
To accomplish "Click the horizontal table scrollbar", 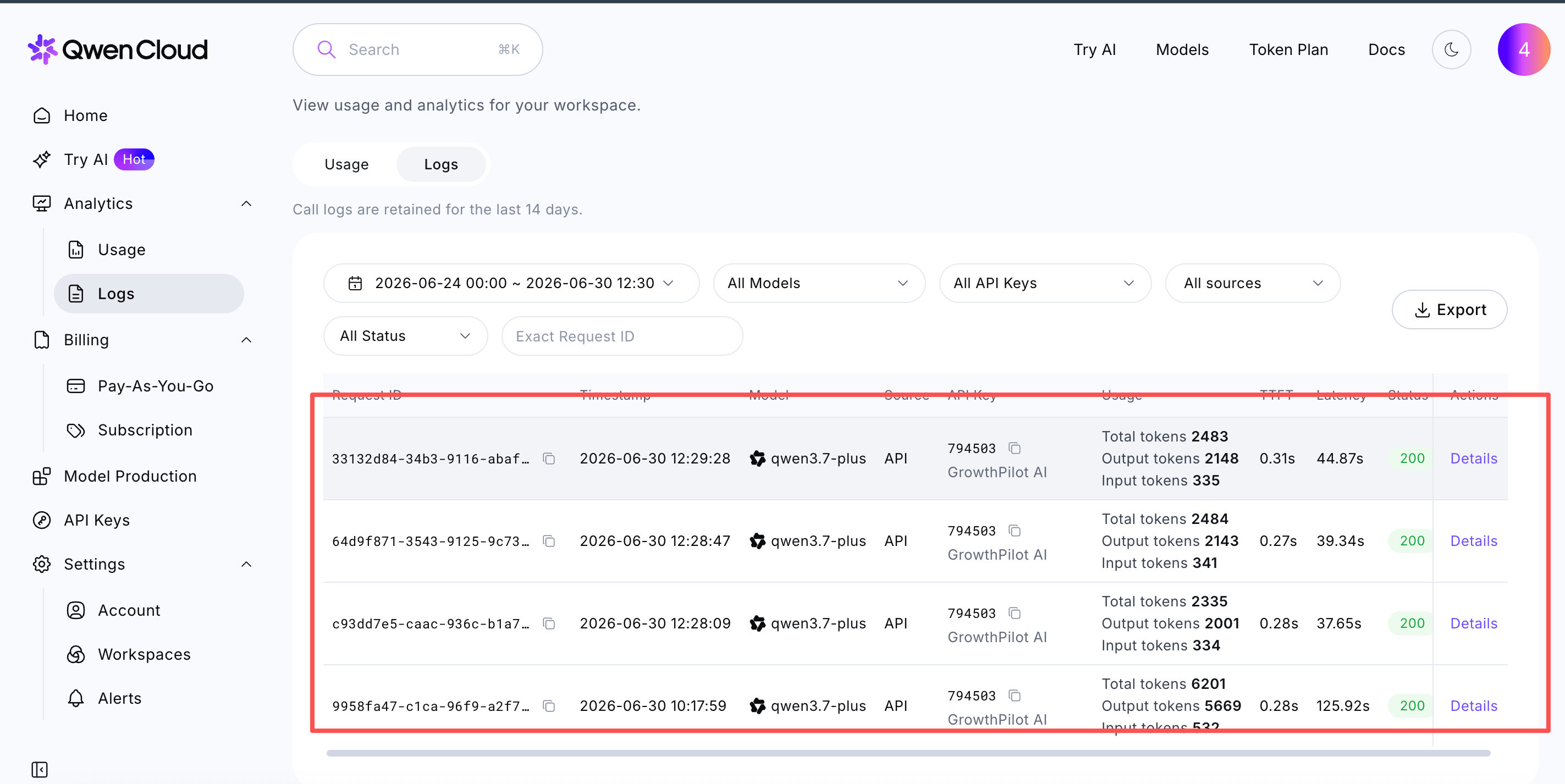I will [908, 754].
